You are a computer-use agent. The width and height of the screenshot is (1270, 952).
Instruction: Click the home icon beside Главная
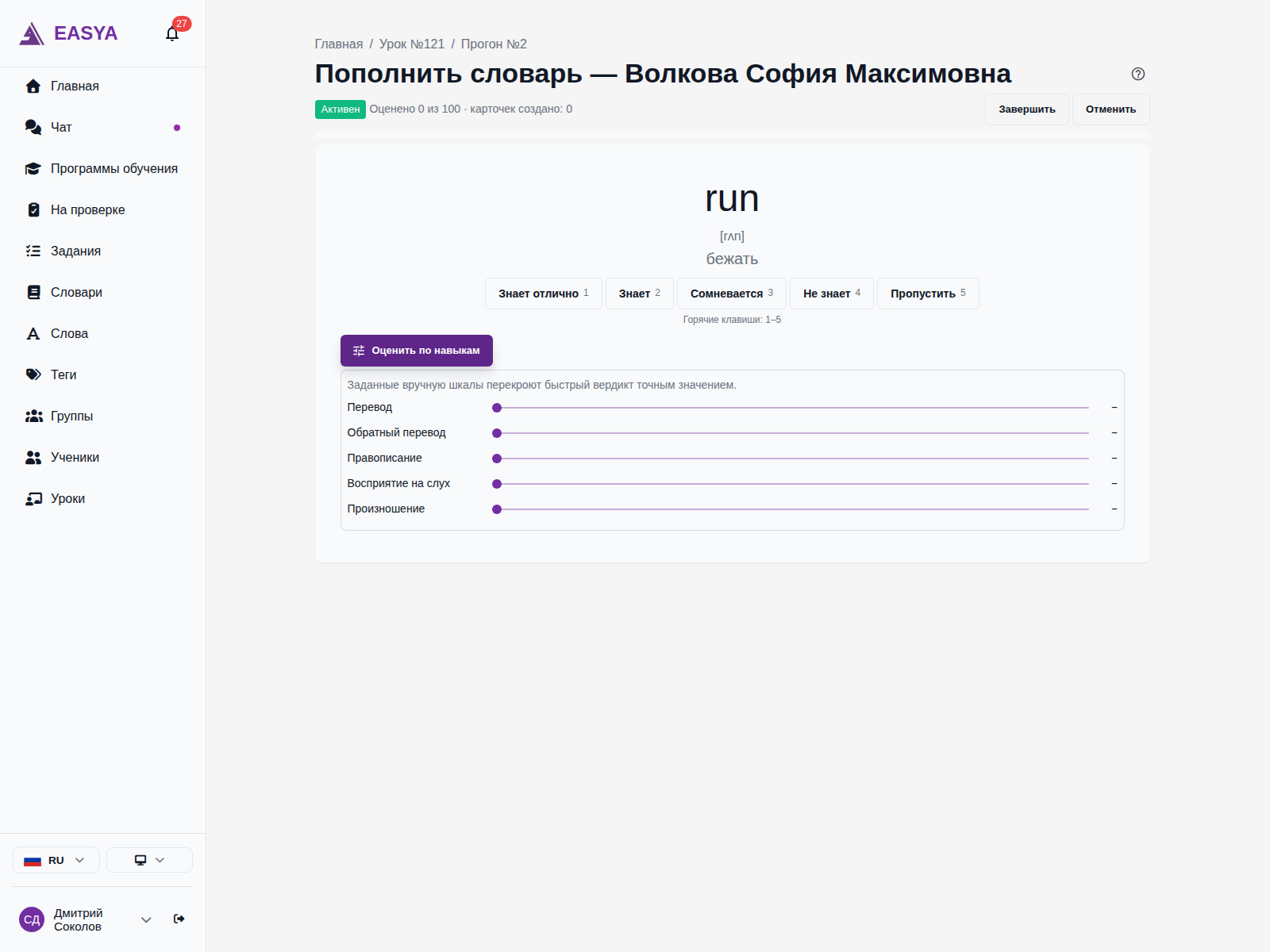[x=33, y=86]
